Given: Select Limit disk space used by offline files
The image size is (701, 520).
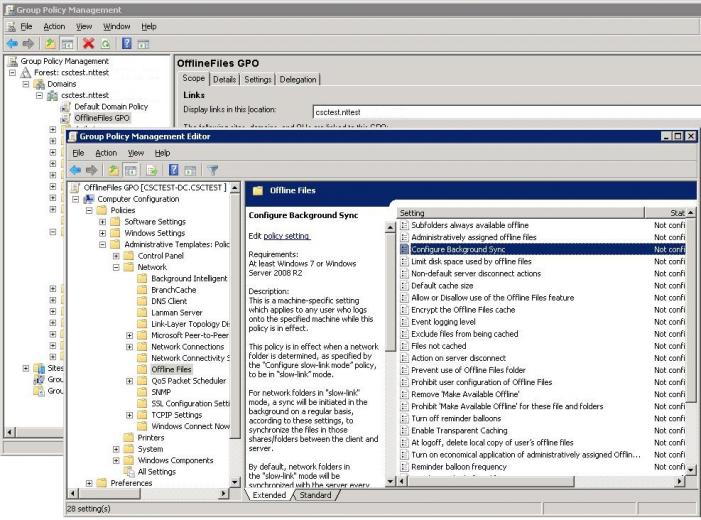Looking at the screenshot, I should point(471,261).
